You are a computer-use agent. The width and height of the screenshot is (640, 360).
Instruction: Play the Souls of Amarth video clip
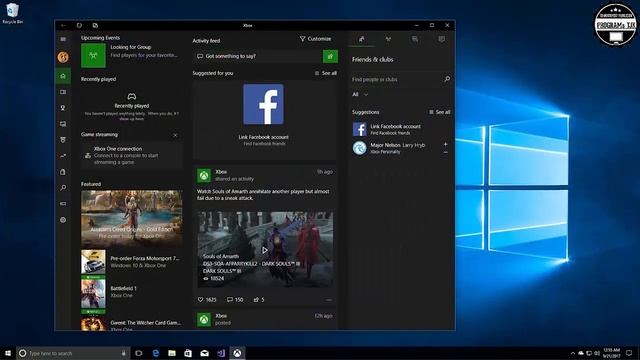pyautogui.click(x=264, y=250)
